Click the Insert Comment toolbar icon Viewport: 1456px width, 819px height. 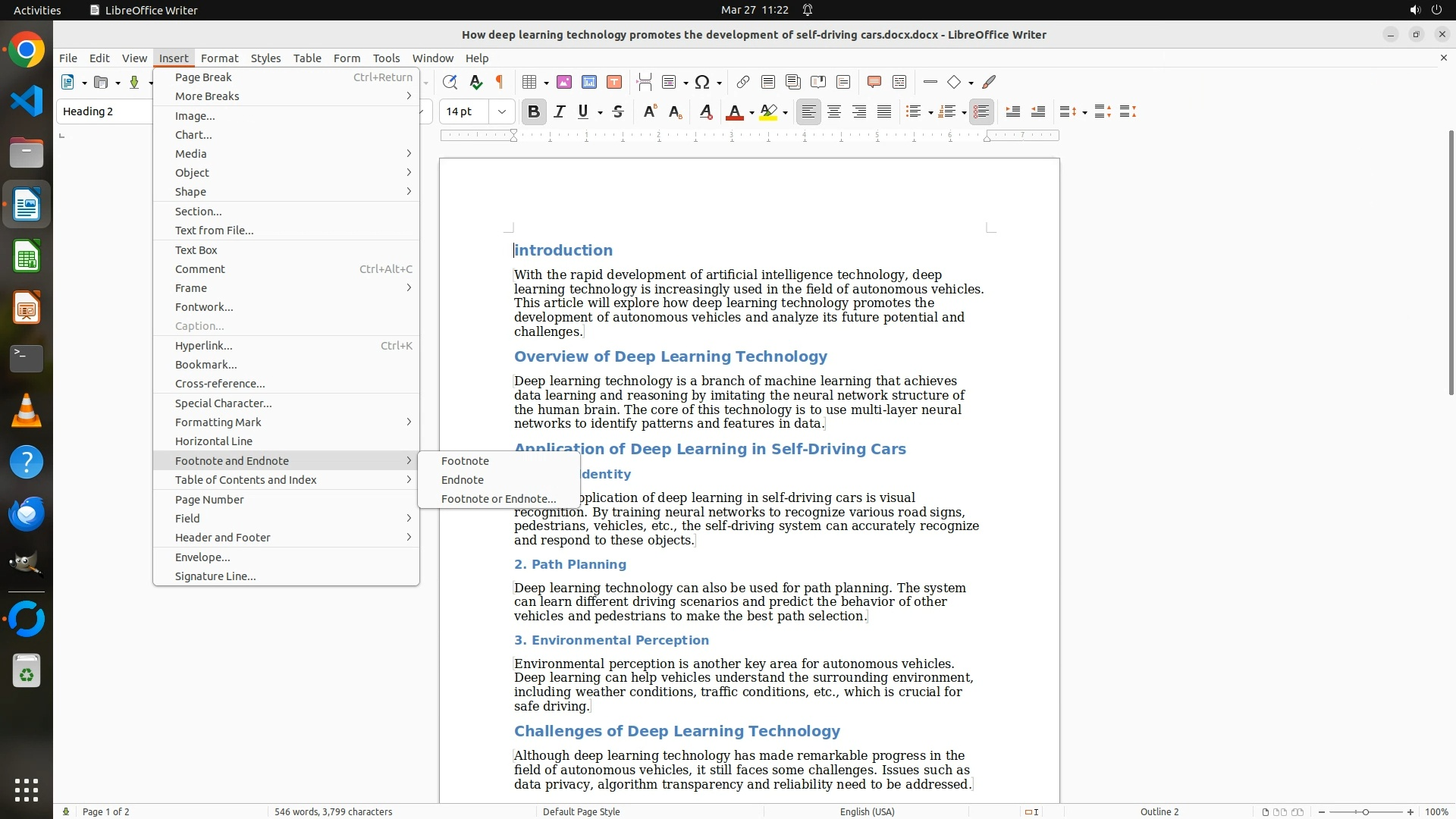874,82
